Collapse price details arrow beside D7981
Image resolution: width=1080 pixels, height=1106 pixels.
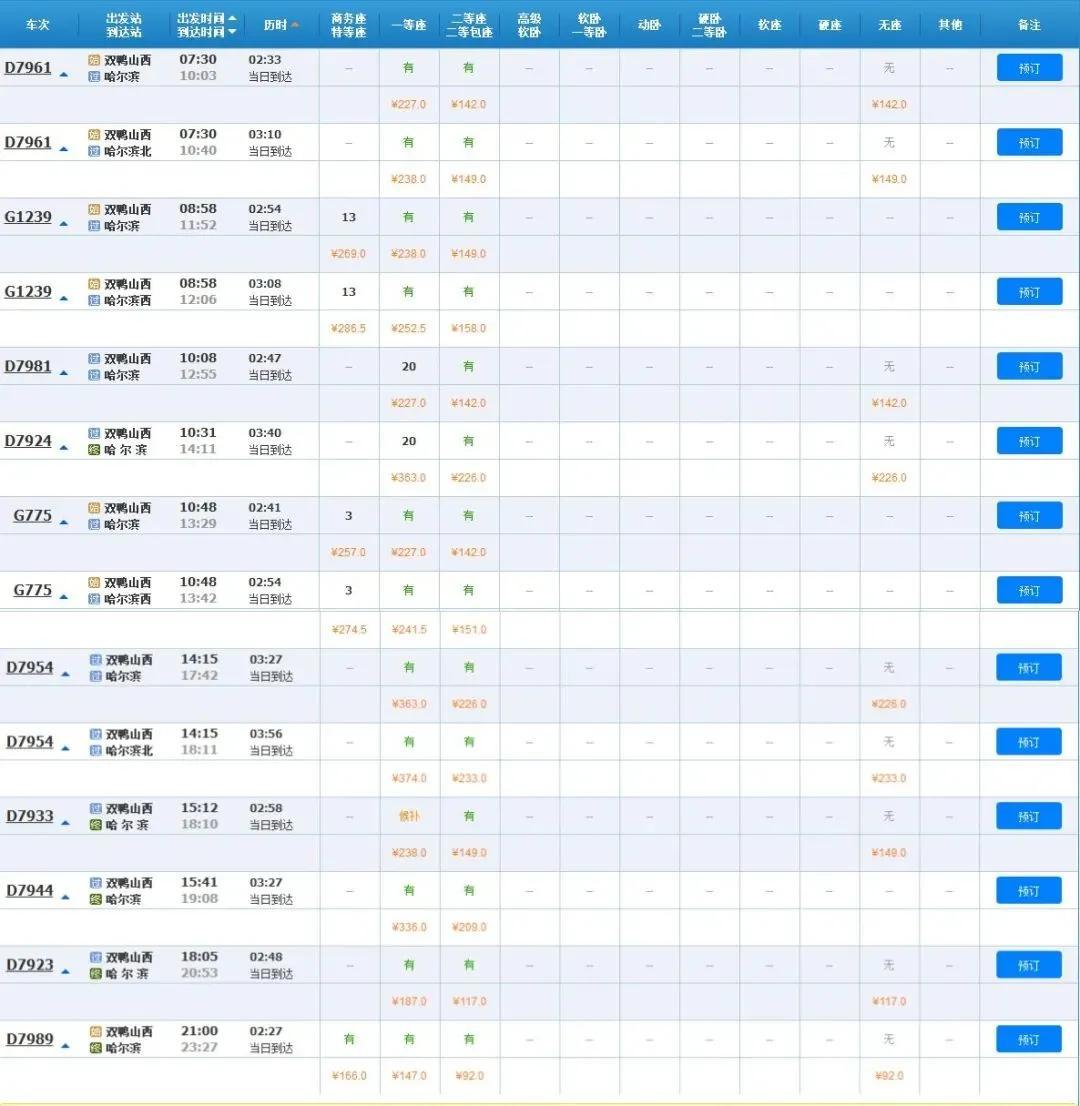pos(64,372)
